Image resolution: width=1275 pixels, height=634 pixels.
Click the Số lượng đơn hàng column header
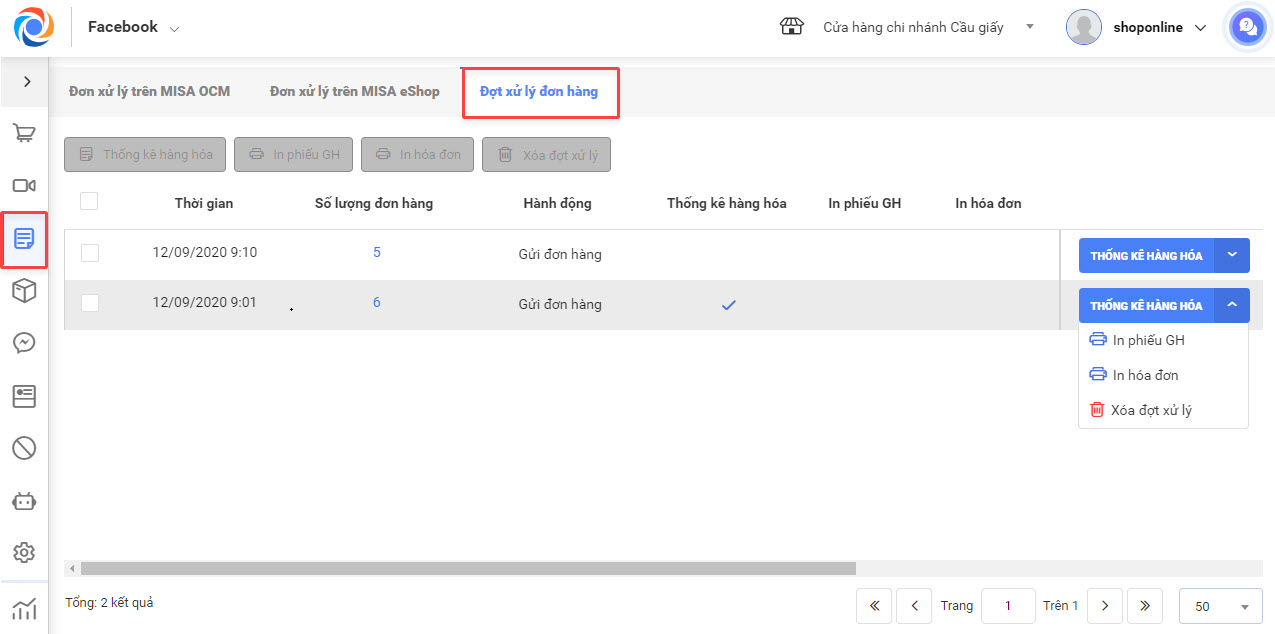374,203
